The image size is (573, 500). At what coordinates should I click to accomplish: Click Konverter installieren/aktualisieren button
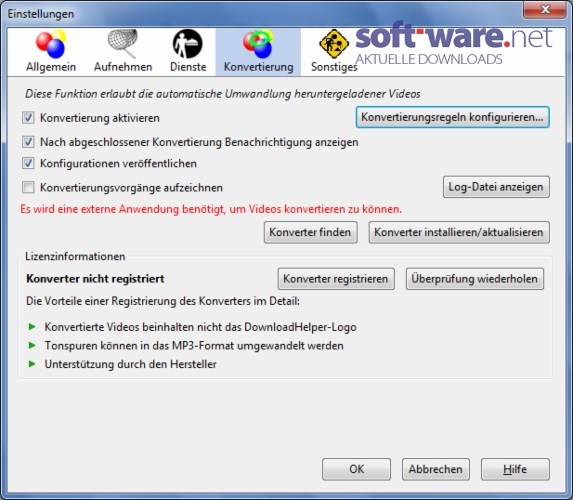tap(459, 232)
